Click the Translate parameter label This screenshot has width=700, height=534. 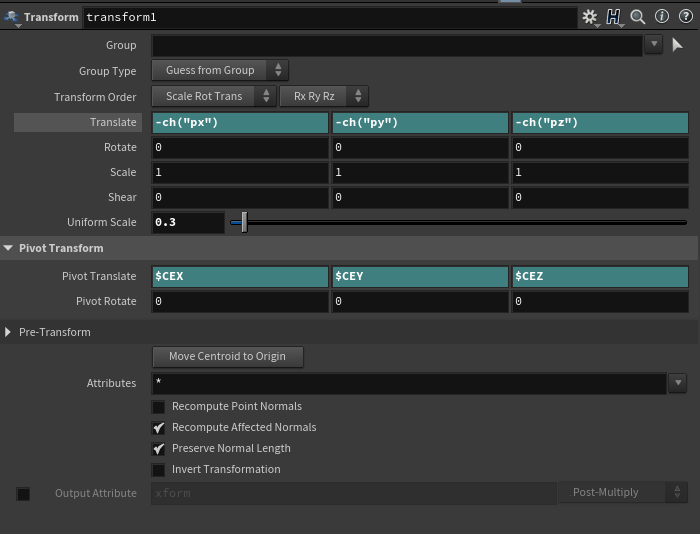click(113, 122)
